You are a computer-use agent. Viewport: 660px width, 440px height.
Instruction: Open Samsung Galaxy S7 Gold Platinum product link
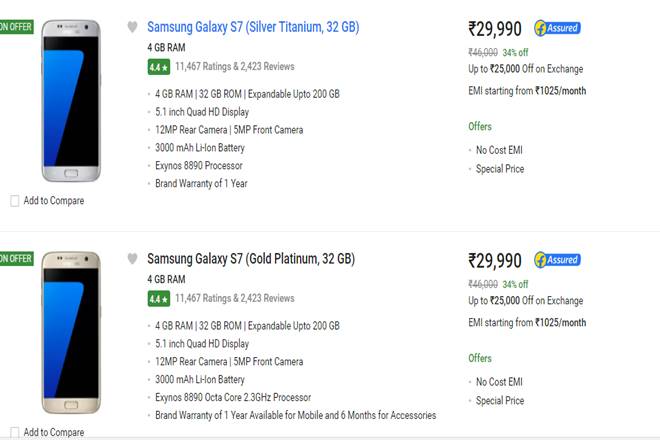tap(251, 259)
